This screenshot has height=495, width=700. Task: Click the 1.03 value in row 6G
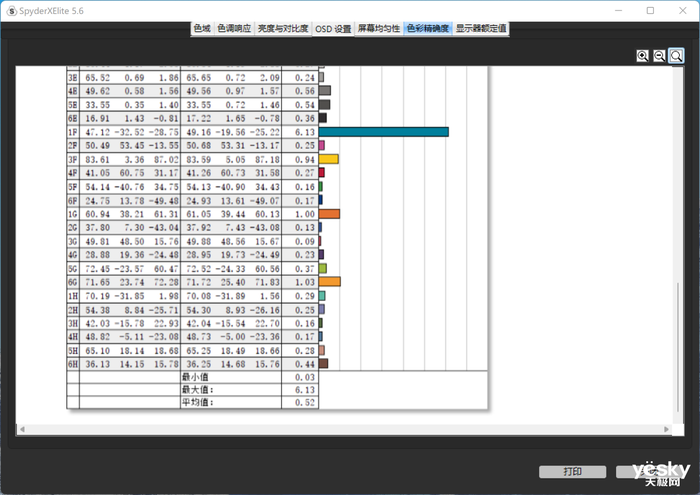tap(305, 282)
